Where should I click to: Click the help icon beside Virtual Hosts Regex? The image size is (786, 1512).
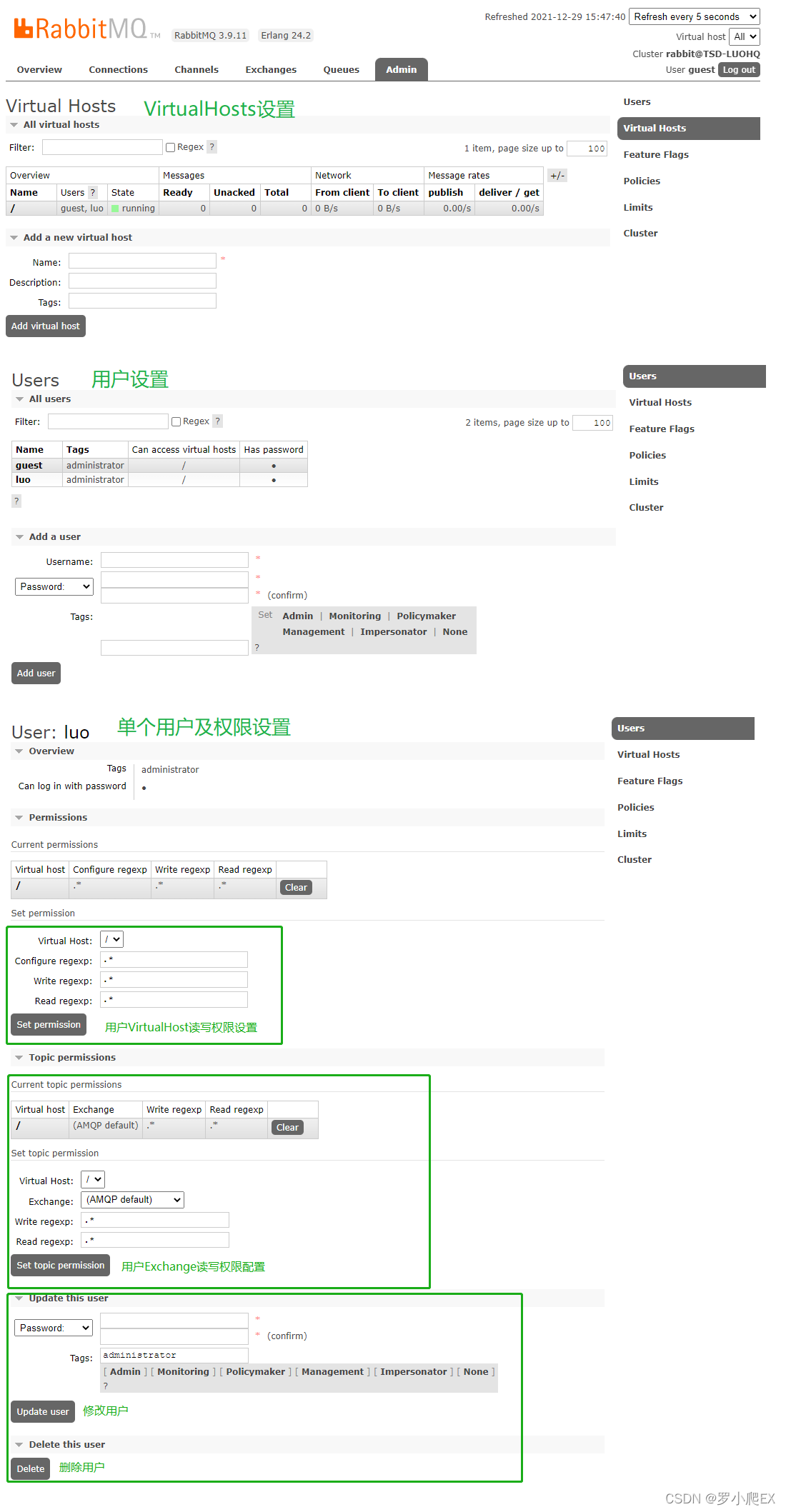pos(212,147)
